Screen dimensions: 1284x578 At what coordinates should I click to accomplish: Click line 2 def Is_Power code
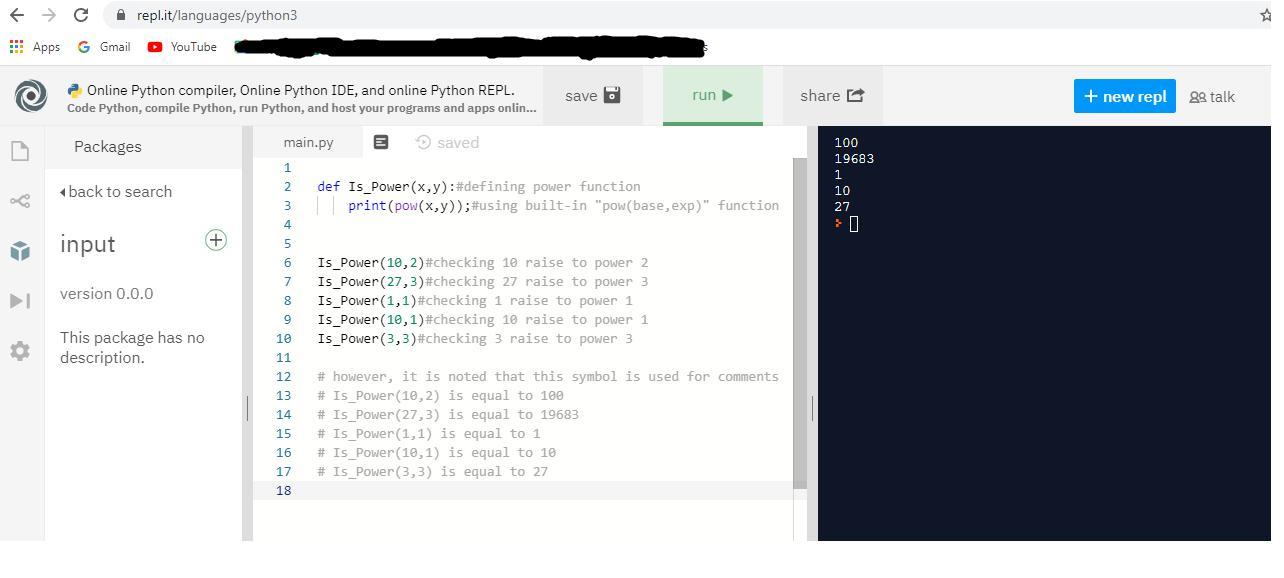click(x=479, y=187)
